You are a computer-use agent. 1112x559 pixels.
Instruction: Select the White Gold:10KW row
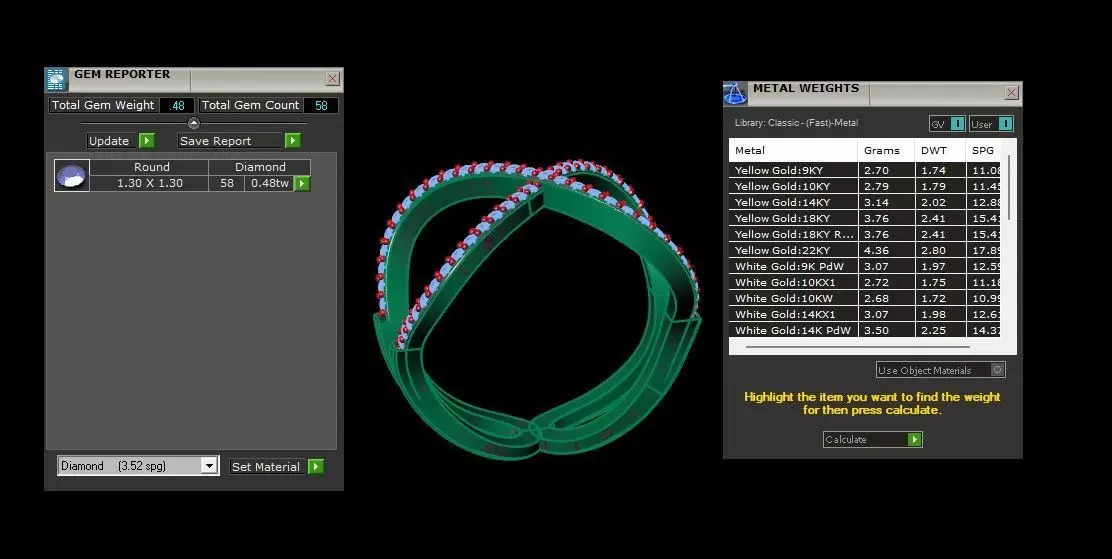pos(864,298)
